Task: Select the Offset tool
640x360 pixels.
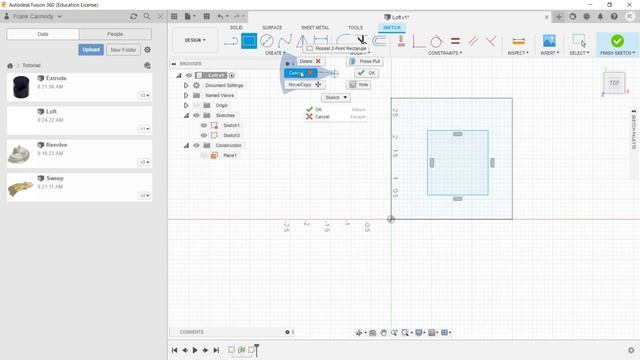Action: pyautogui.click(x=380, y=41)
